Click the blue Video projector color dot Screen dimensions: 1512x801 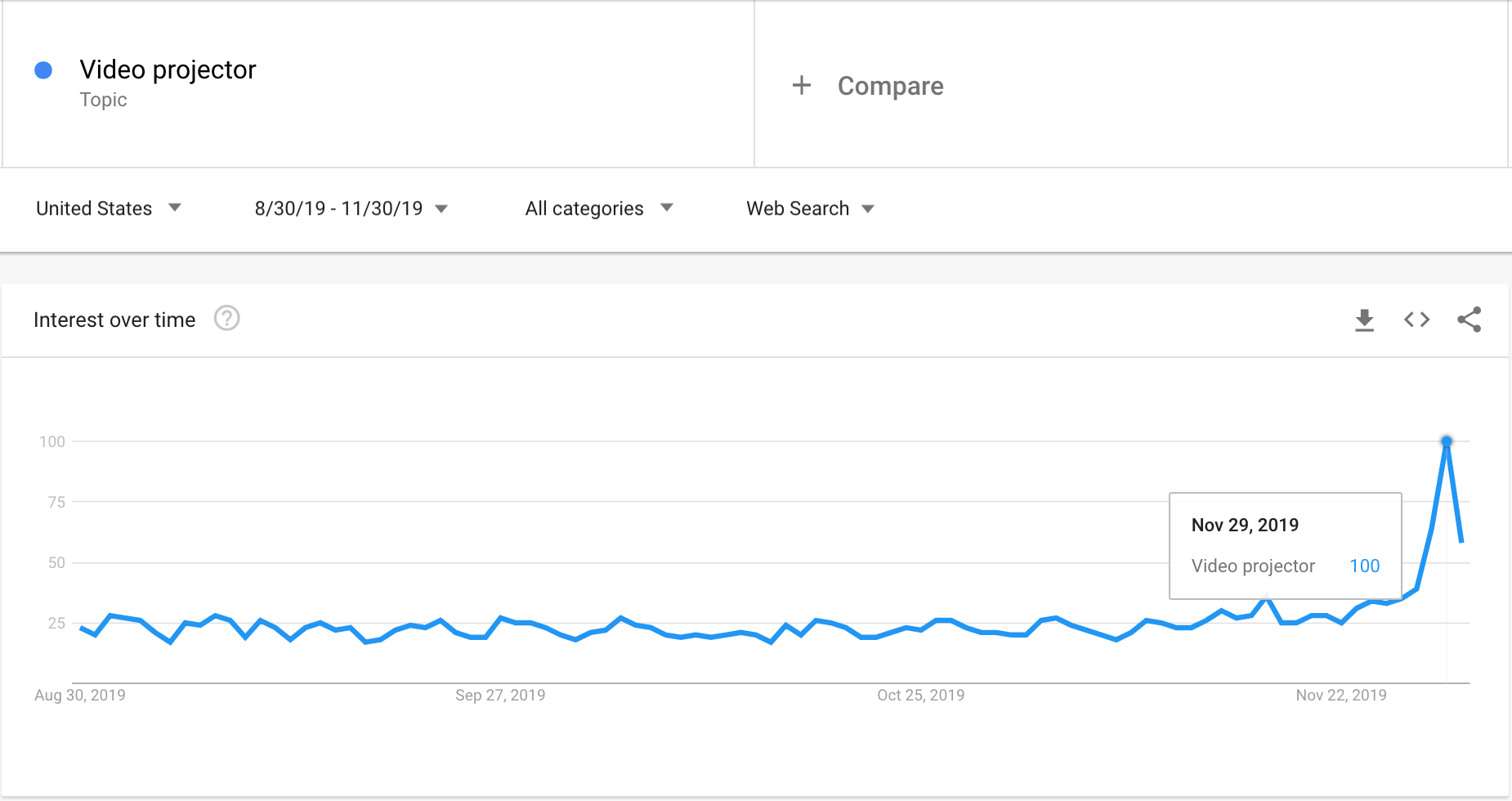(43, 70)
